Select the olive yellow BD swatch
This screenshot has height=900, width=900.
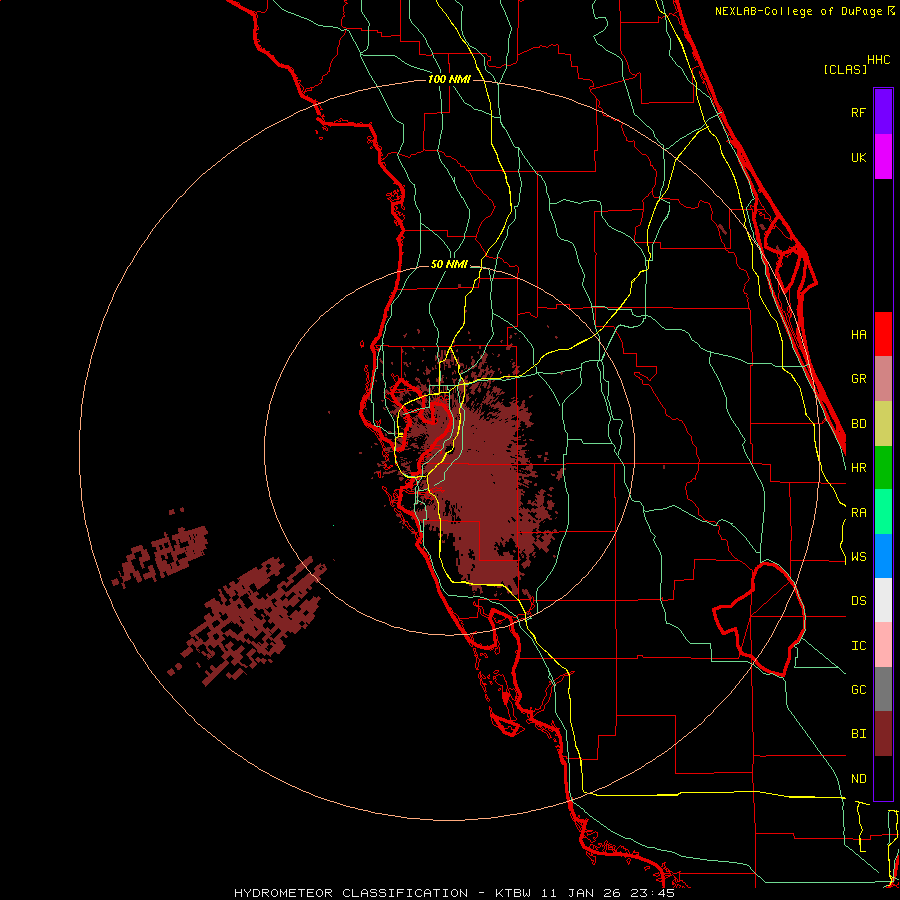tap(883, 424)
